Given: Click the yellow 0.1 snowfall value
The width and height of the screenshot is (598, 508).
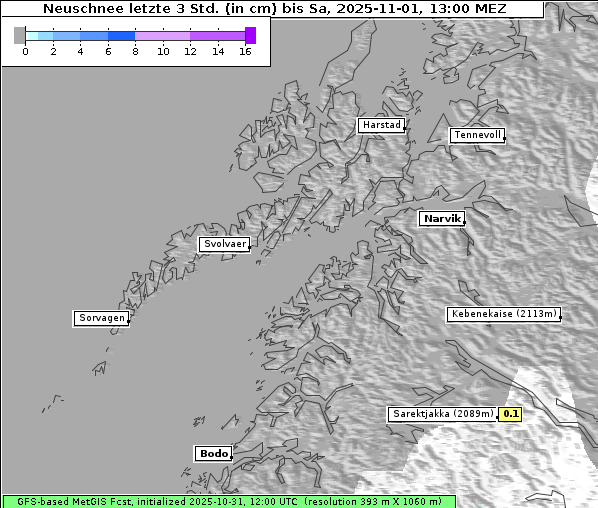Looking at the screenshot, I should click(x=510, y=414).
